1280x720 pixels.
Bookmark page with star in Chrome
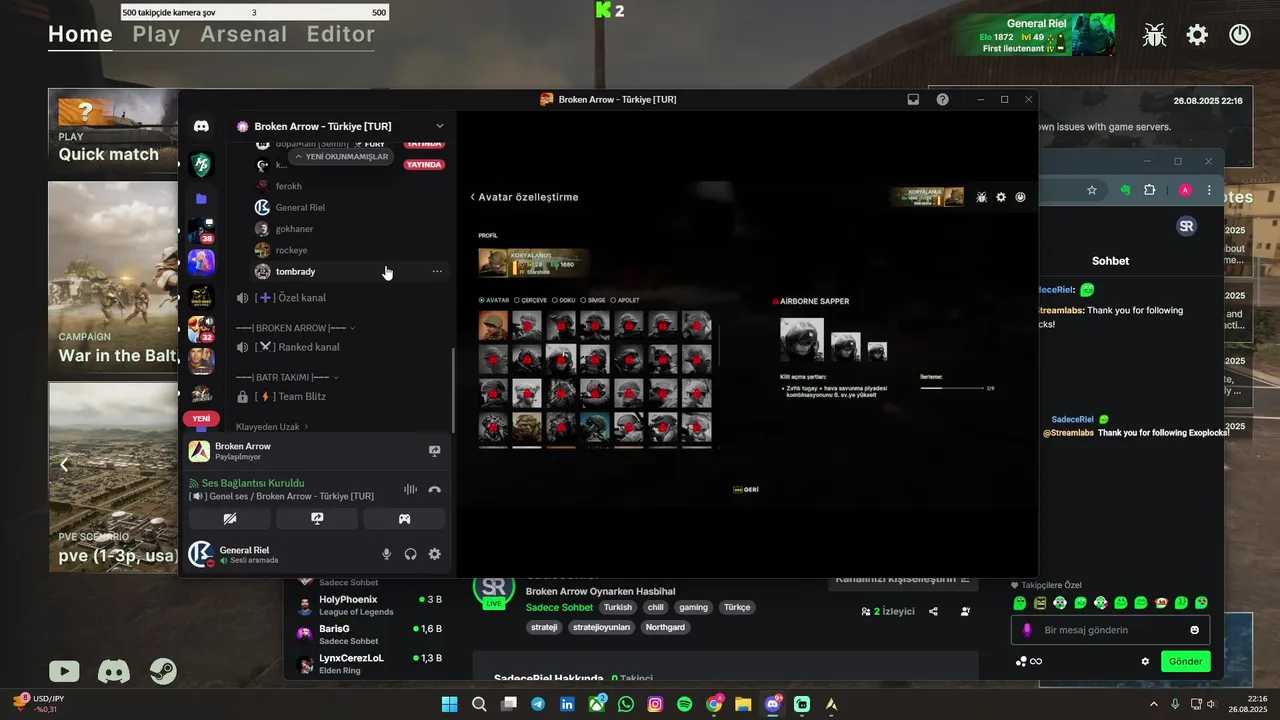(x=1092, y=190)
